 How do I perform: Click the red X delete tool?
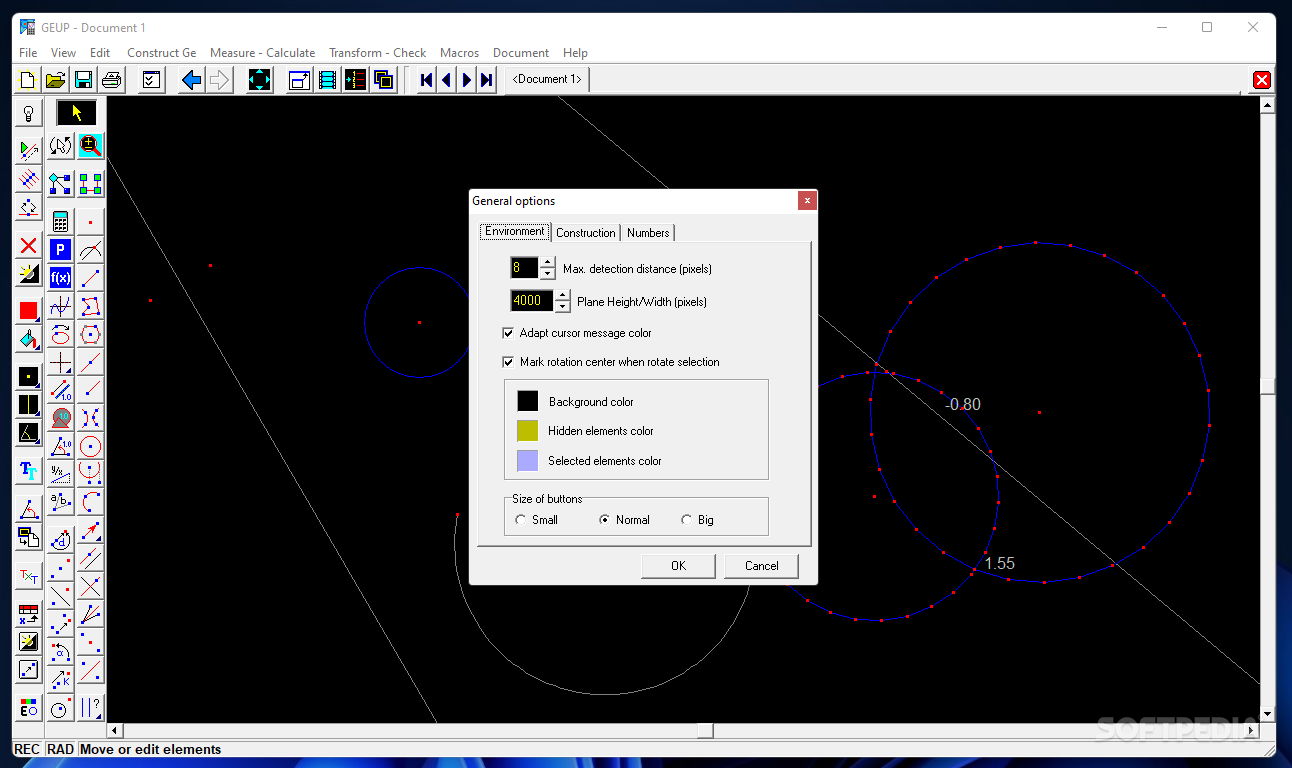[28, 246]
